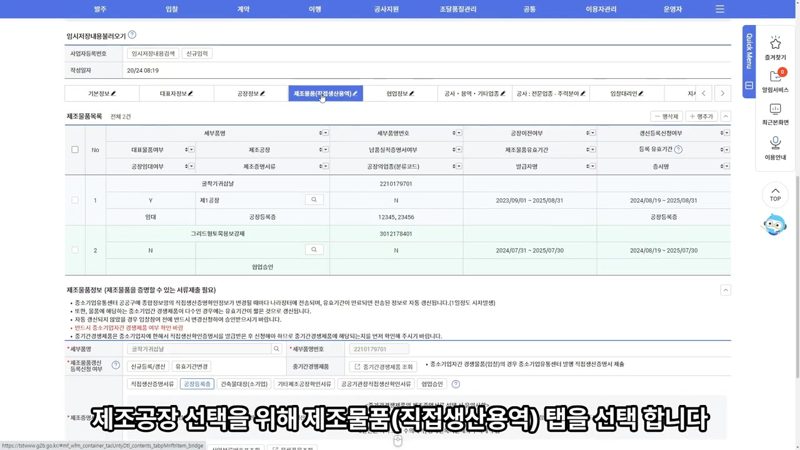The width and height of the screenshot is (800, 450).
Task: Click the 유효기간변경 button
Action: click(x=192, y=366)
